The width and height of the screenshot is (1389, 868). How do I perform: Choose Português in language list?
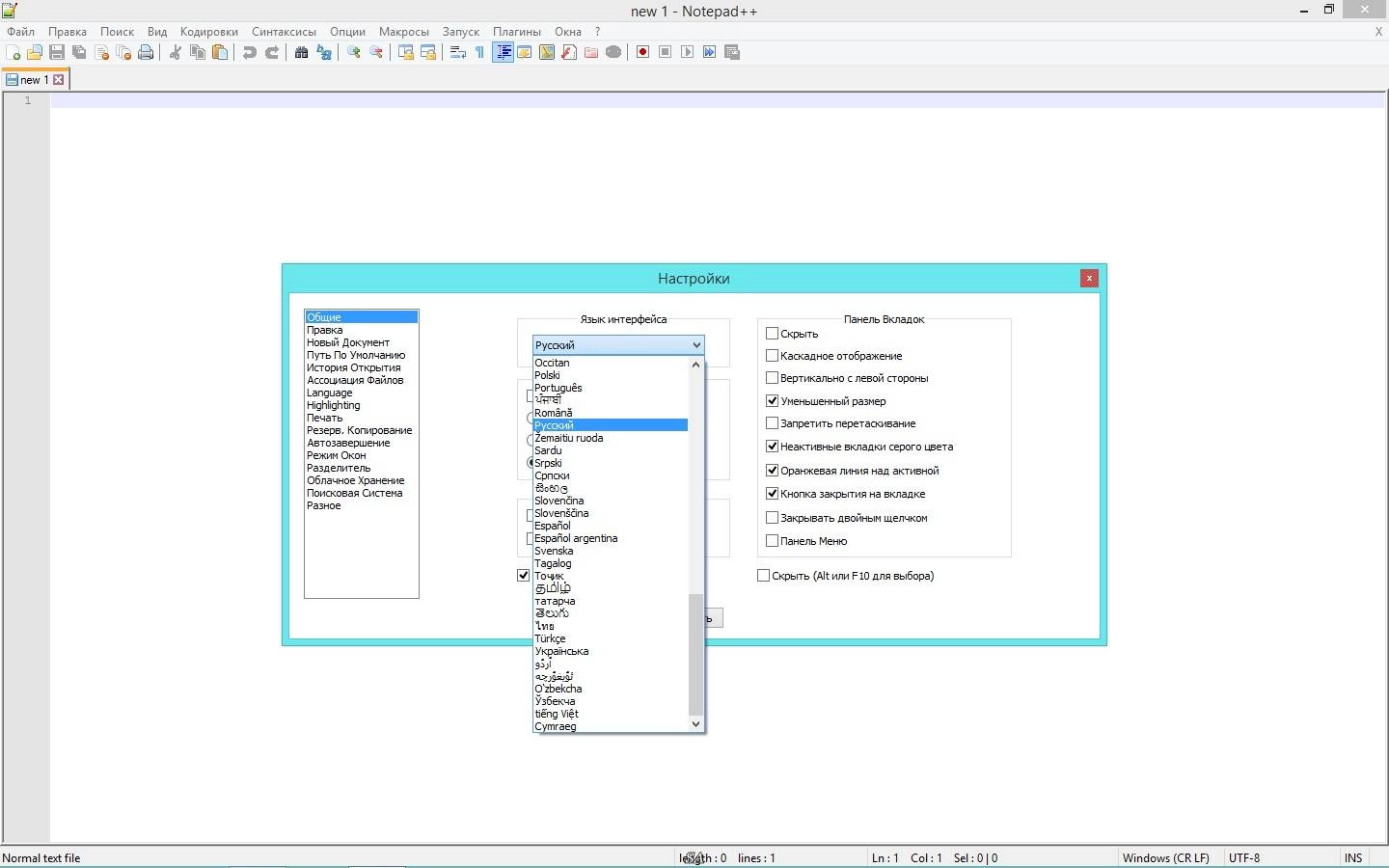[611, 388]
